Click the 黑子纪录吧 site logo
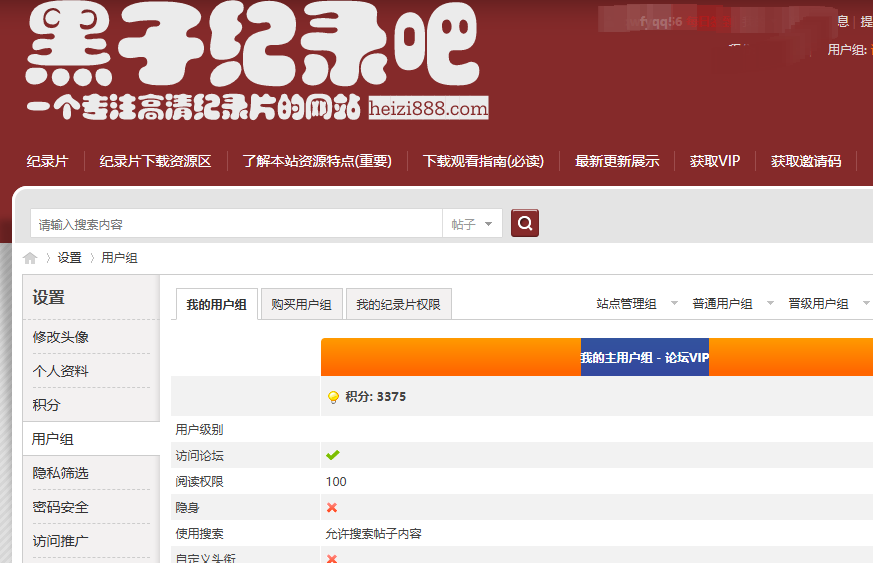The height and width of the screenshot is (563, 873). (252, 45)
